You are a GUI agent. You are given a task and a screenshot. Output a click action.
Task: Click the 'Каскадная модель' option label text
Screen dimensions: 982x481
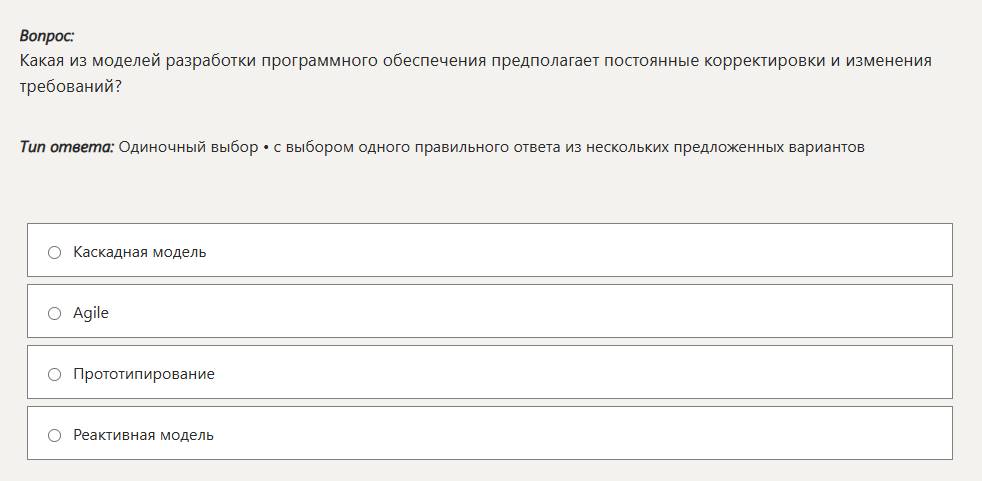[x=140, y=252]
